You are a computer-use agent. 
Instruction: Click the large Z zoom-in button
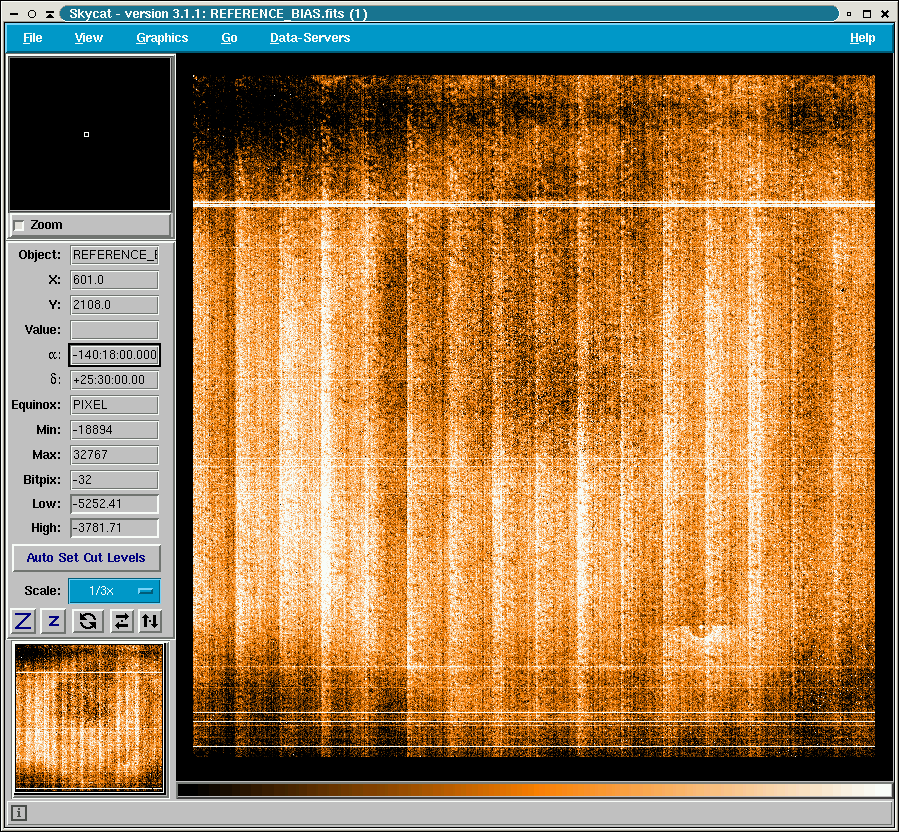click(x=22, y=621)
